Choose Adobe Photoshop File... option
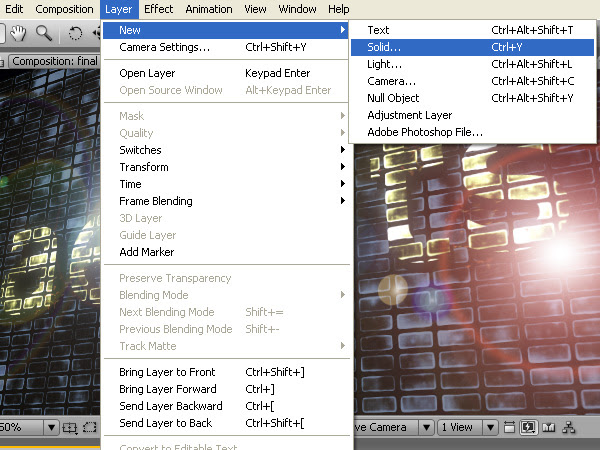This screenshot has width=600, height=450. [x=472, y=132]
